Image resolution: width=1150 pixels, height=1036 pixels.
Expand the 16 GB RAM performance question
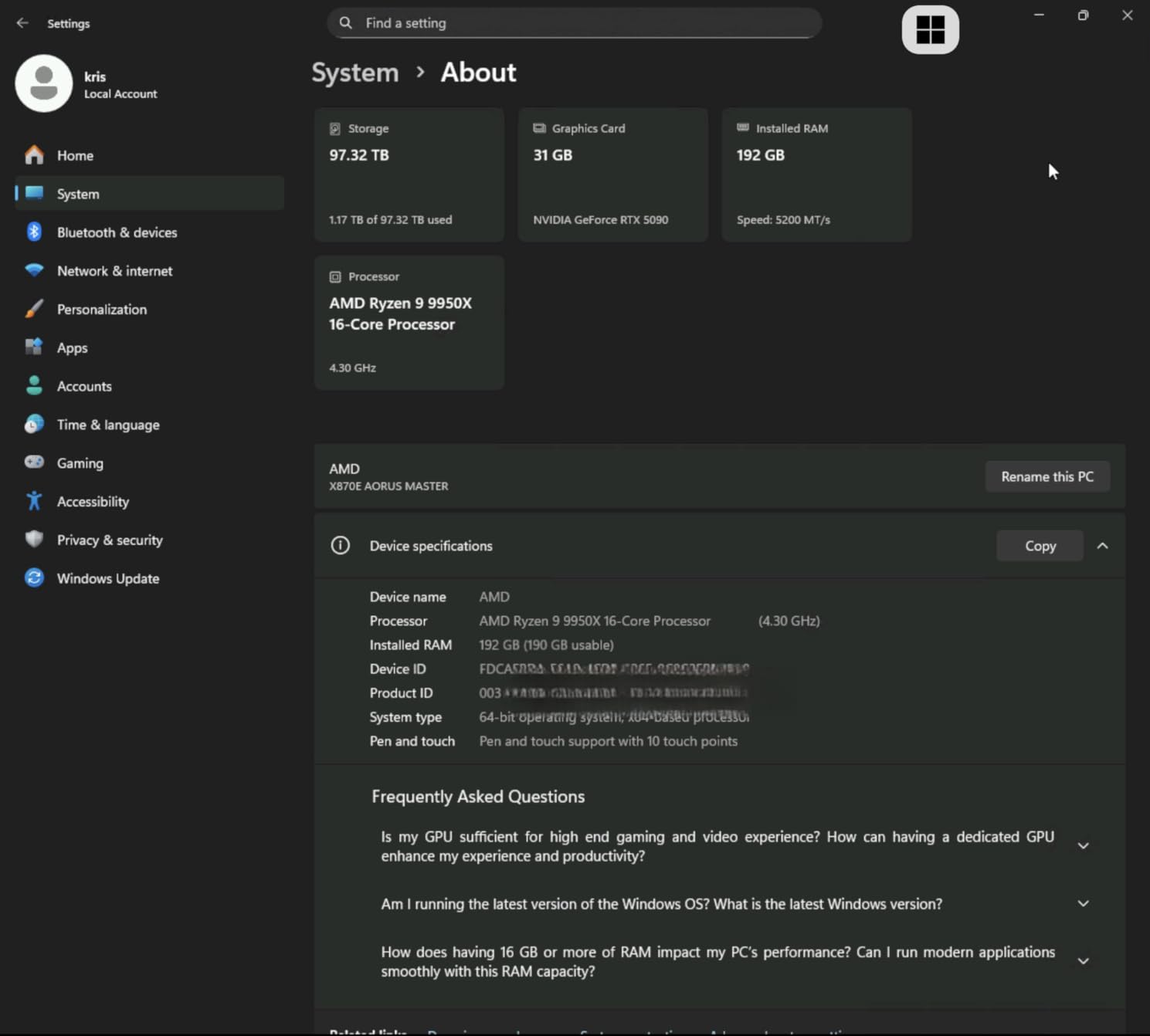pyautogui.click(x=1084, y=961)
